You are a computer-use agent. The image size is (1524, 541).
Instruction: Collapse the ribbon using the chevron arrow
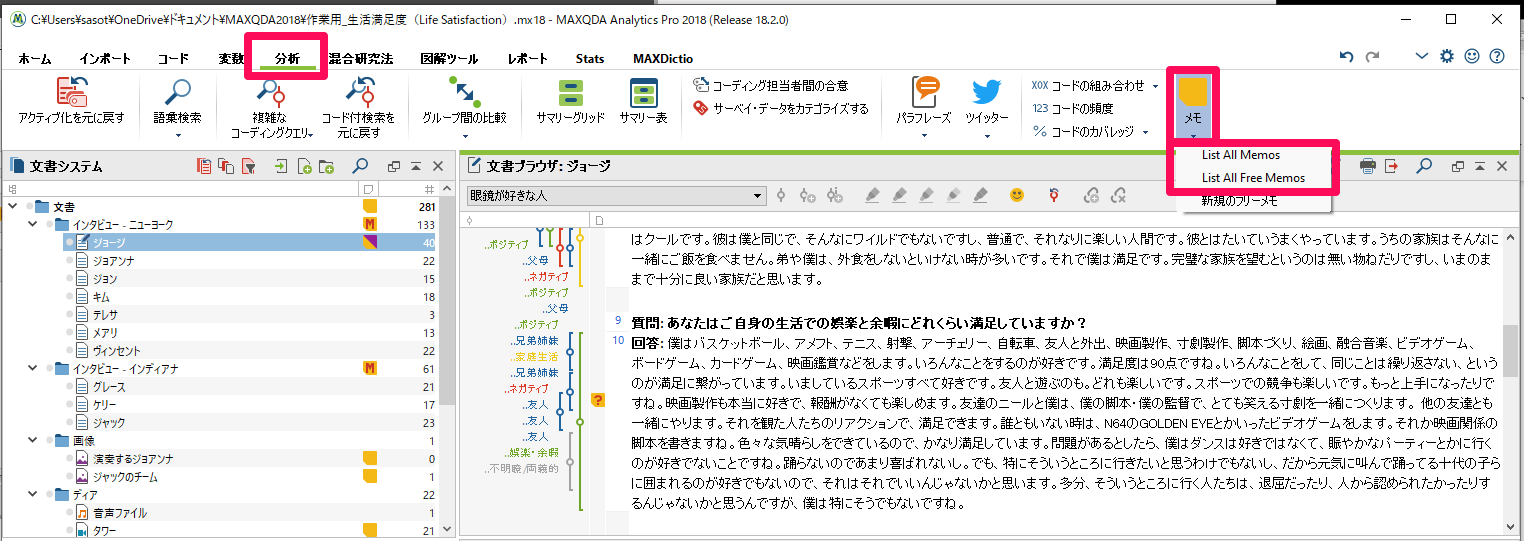(x=1422, y=57)
